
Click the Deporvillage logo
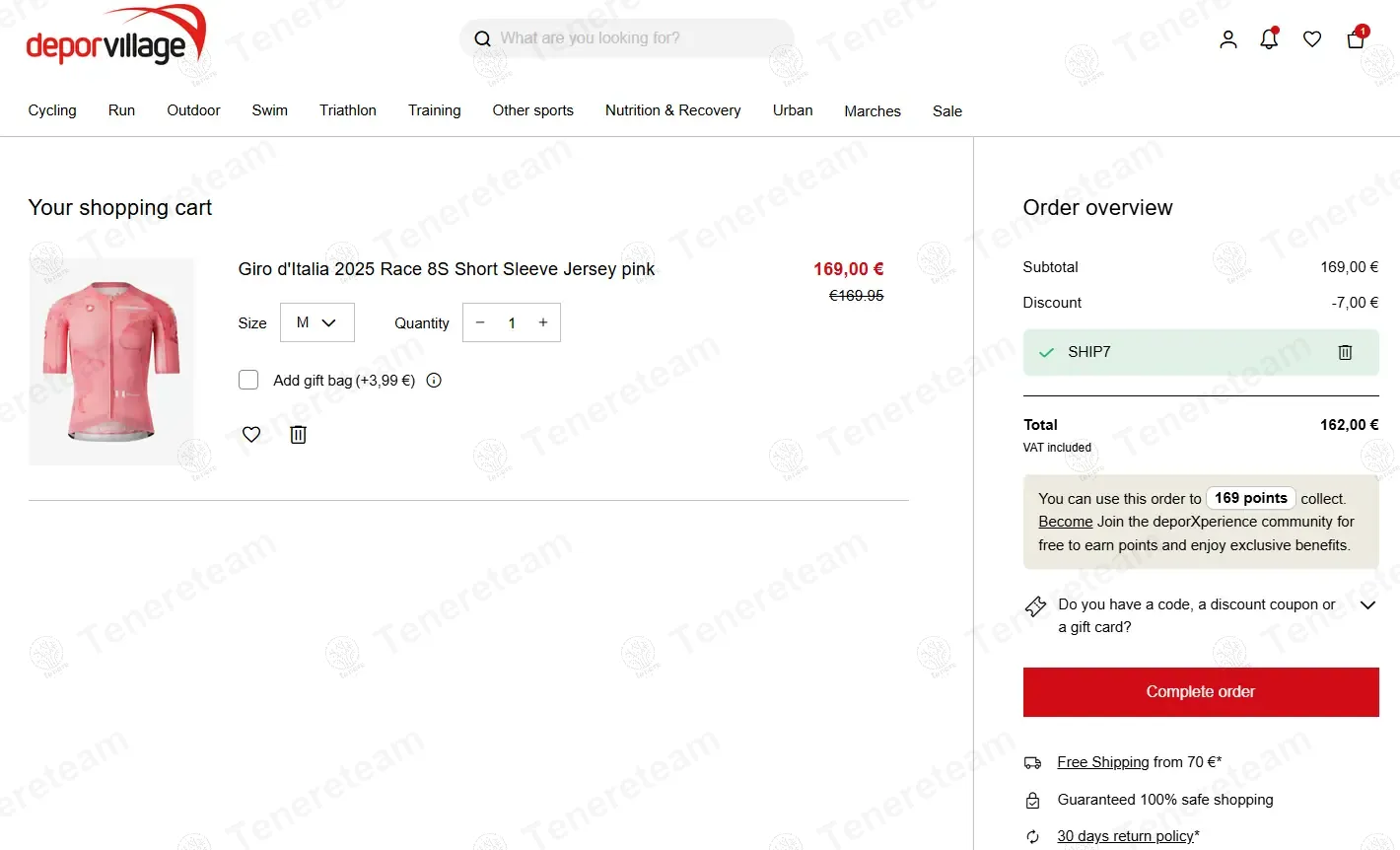[x=116, y=36]
